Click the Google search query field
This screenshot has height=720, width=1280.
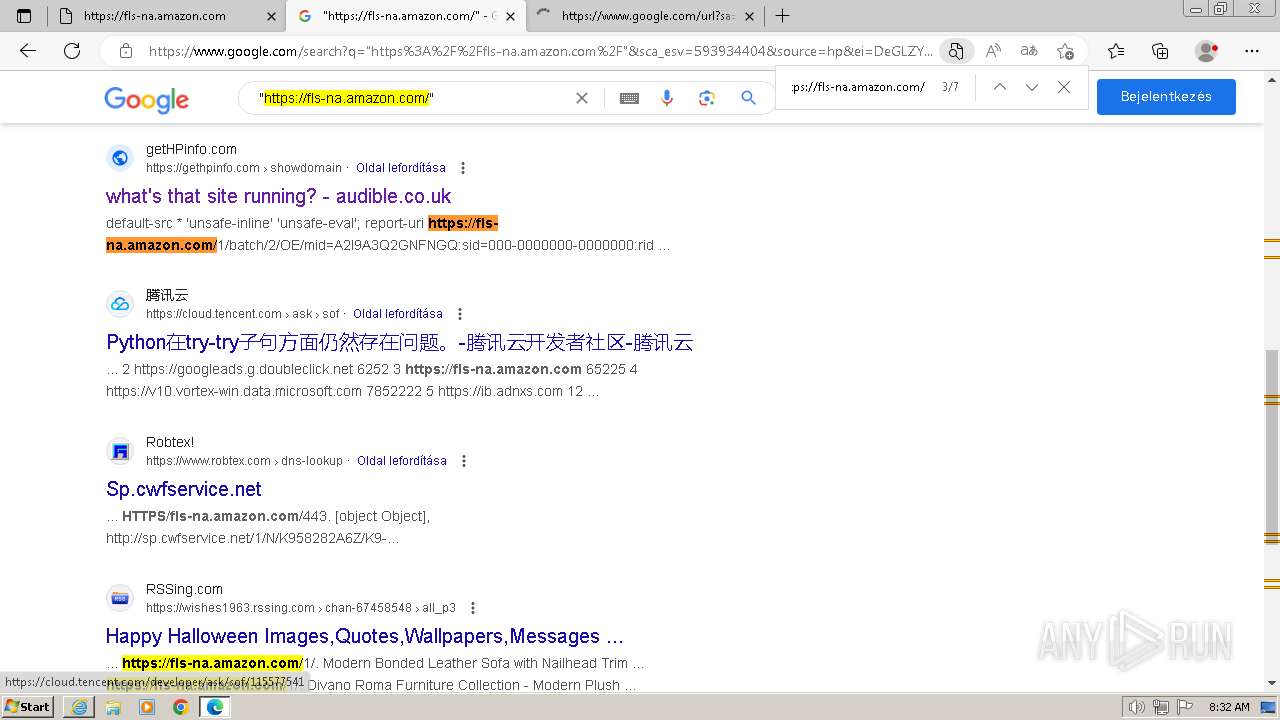pyautogui.click(x=410, y=98)
